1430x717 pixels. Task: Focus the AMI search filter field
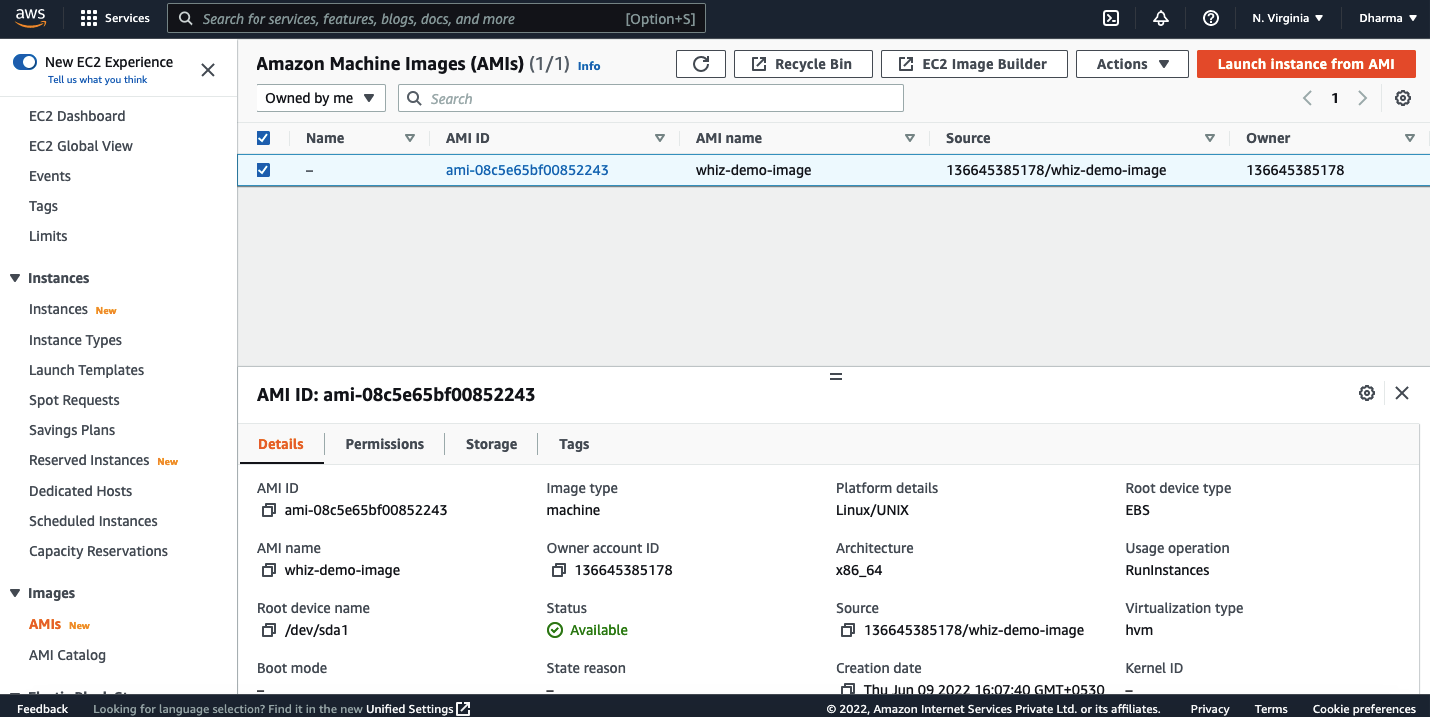pyautogui.click(x=651, y=98)
